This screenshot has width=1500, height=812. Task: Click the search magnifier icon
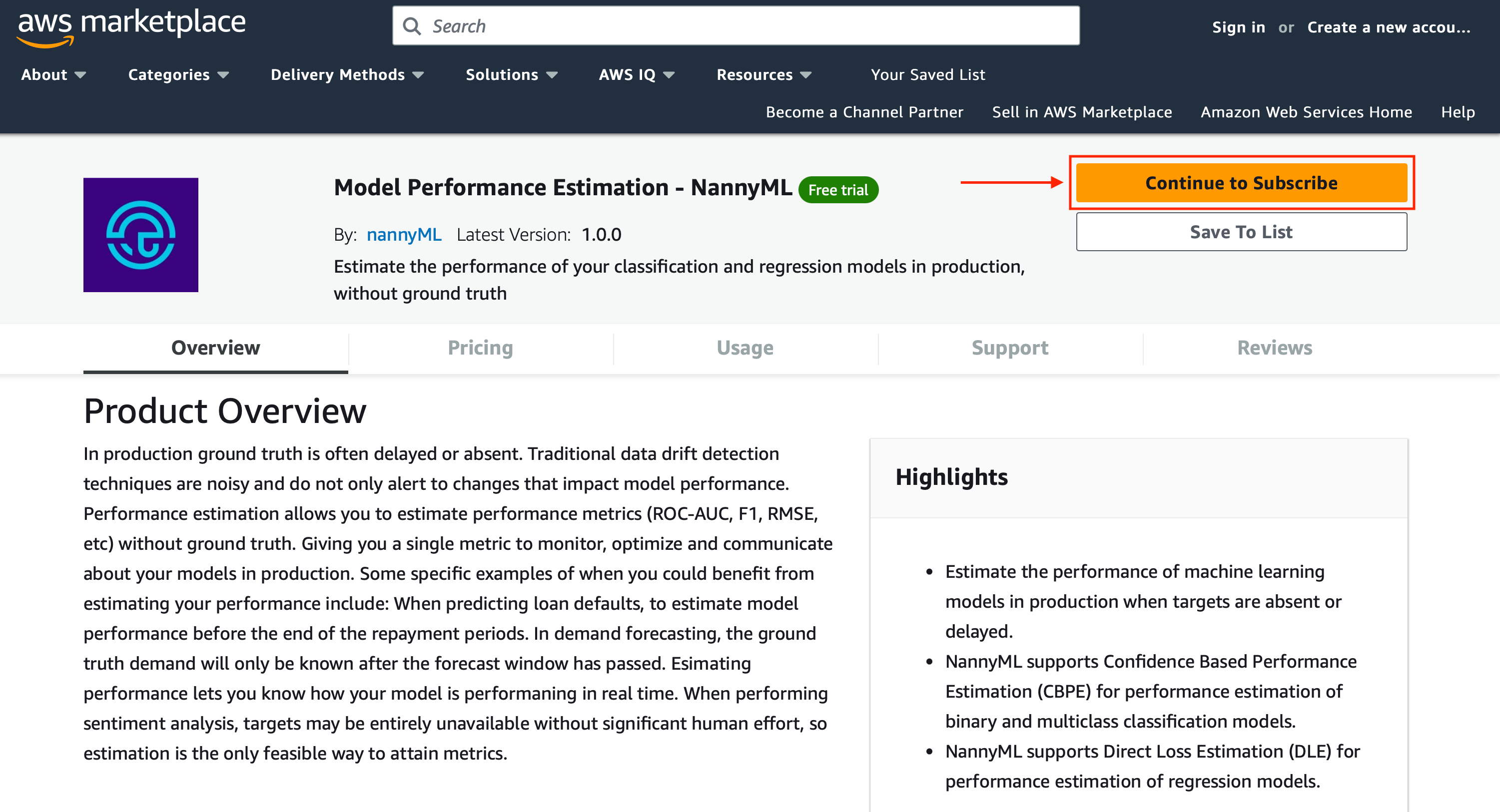coord(412,26)
